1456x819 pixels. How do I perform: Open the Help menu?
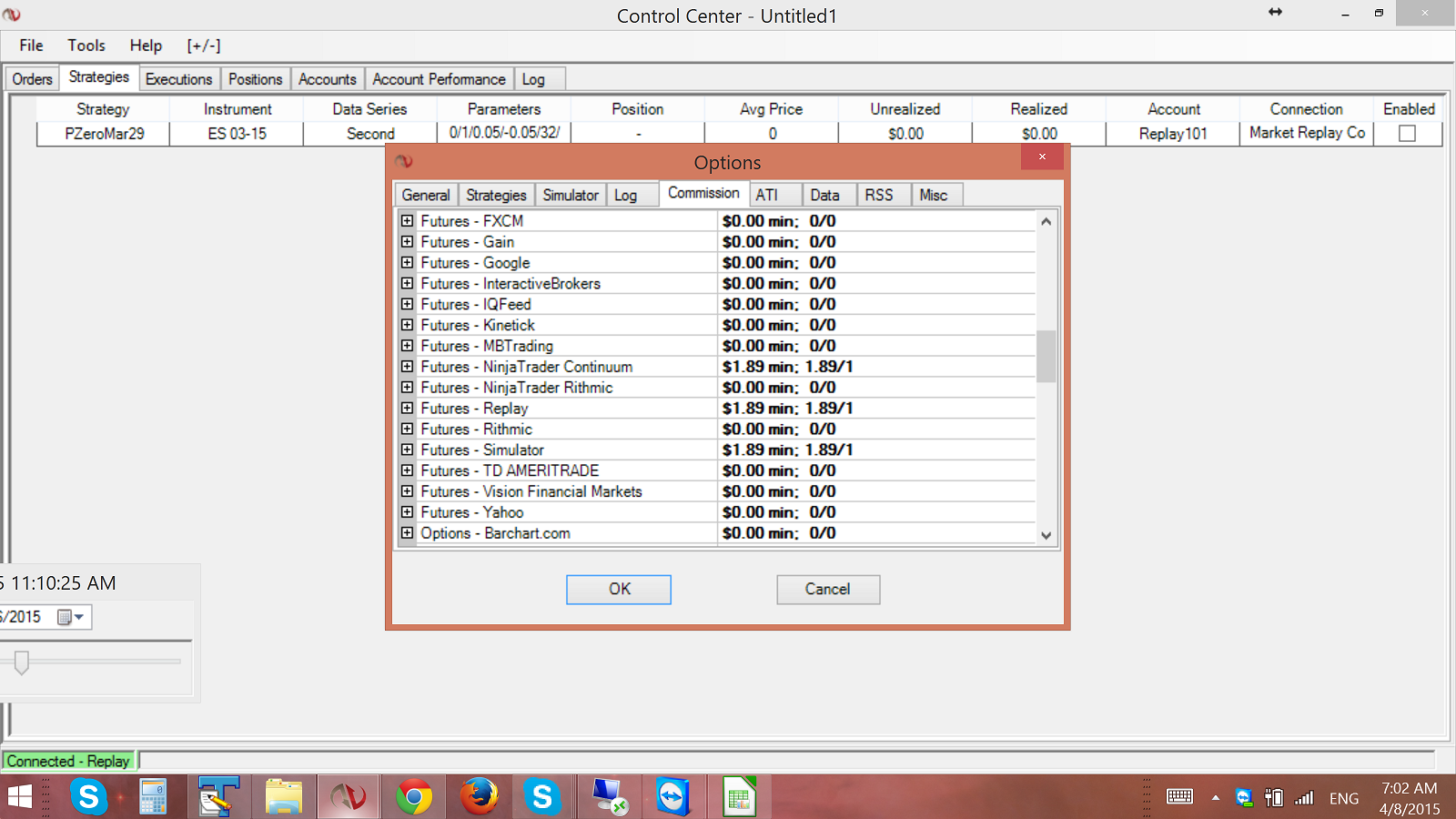click(x=146, y=45)
